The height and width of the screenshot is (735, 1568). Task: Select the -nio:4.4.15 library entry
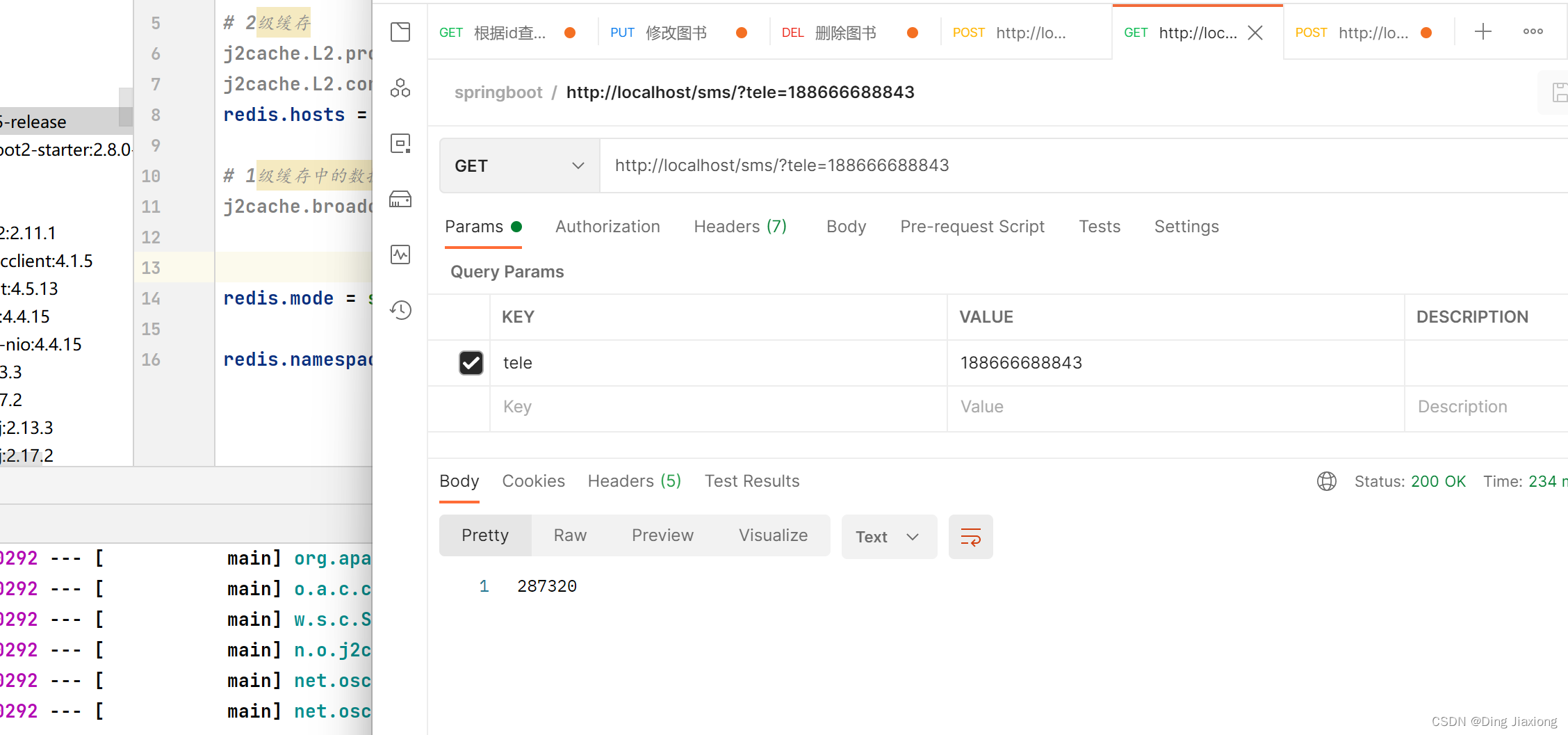(41, 344)
